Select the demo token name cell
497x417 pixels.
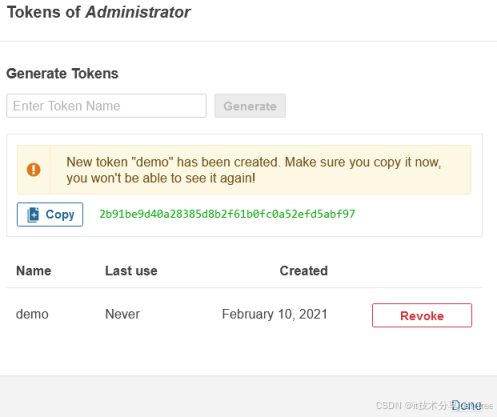coord(32,314)
